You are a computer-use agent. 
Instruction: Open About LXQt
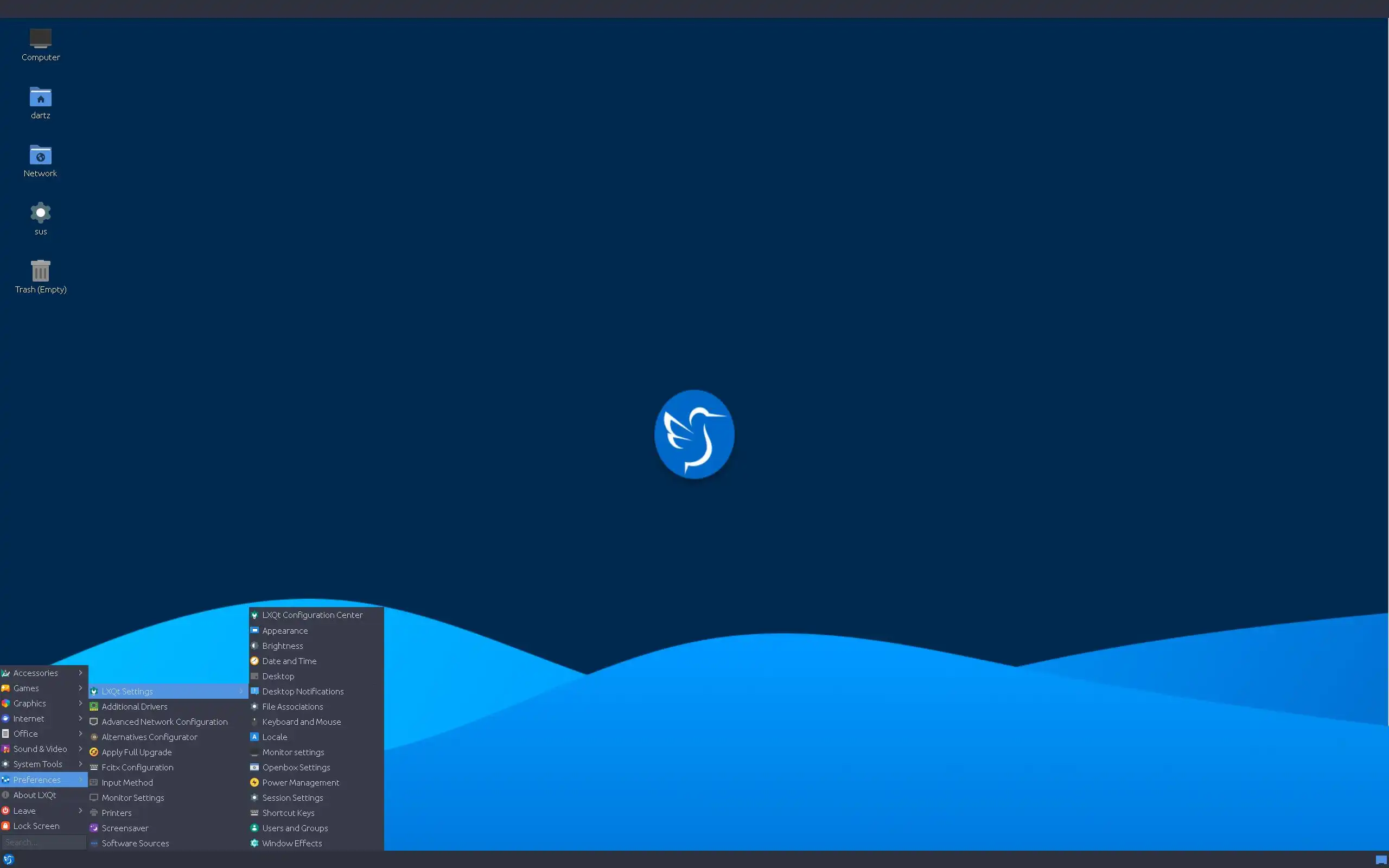(34, 795)
